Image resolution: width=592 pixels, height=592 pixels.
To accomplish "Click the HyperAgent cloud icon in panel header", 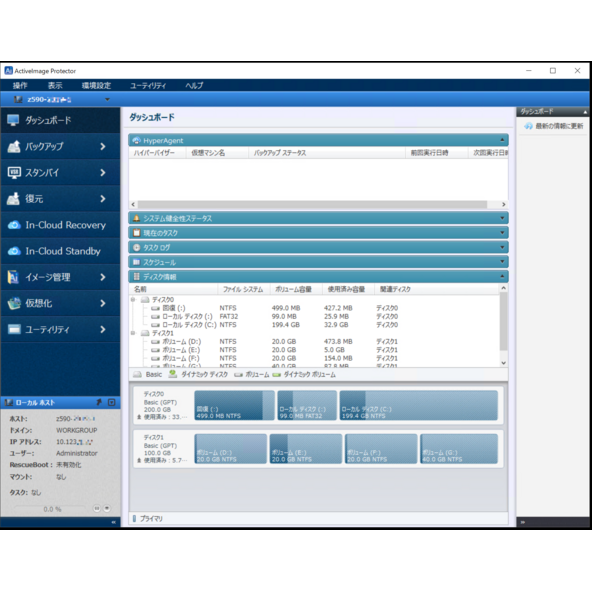I will click(136, 140).
